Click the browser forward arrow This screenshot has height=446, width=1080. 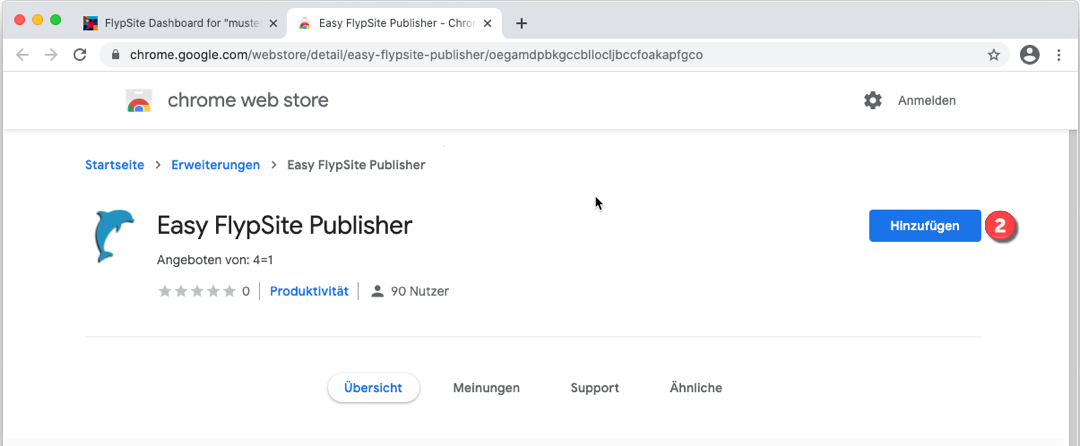coord(51,55)
